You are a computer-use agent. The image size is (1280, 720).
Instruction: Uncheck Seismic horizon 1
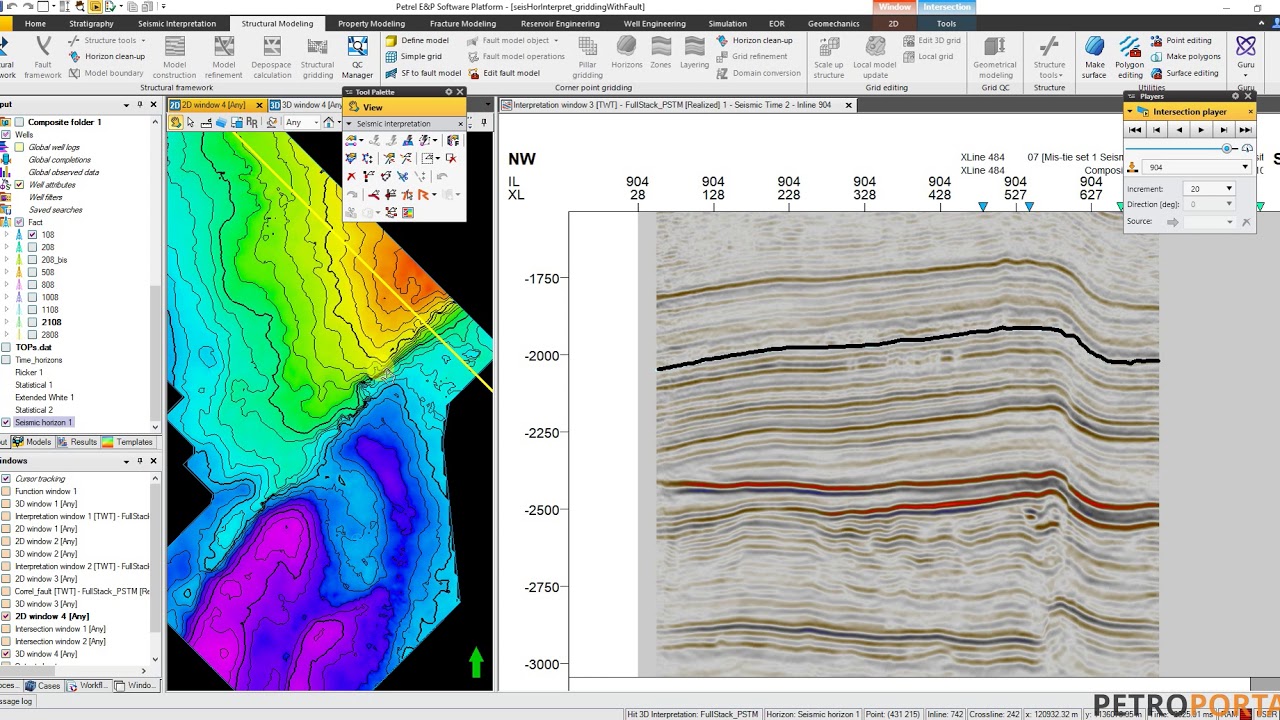(6, 422)
